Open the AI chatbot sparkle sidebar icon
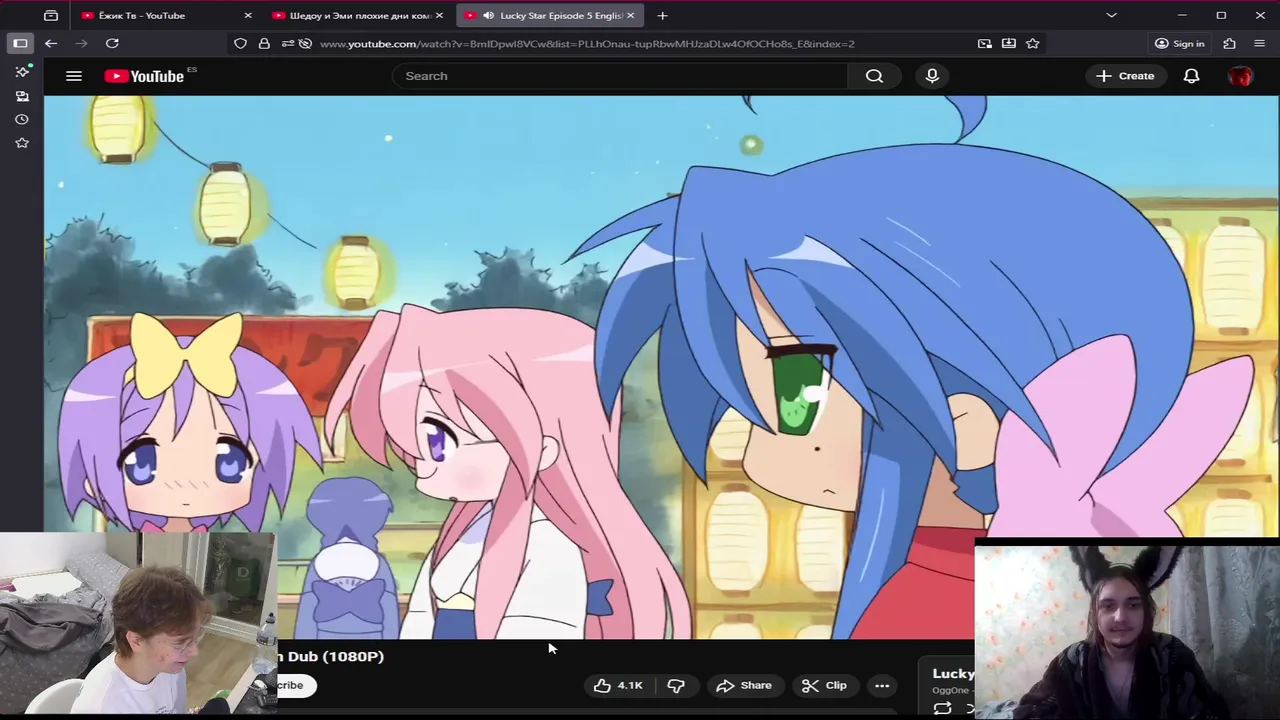The height and width of the screenshot is (720, 1280). (x=22, y=72)
